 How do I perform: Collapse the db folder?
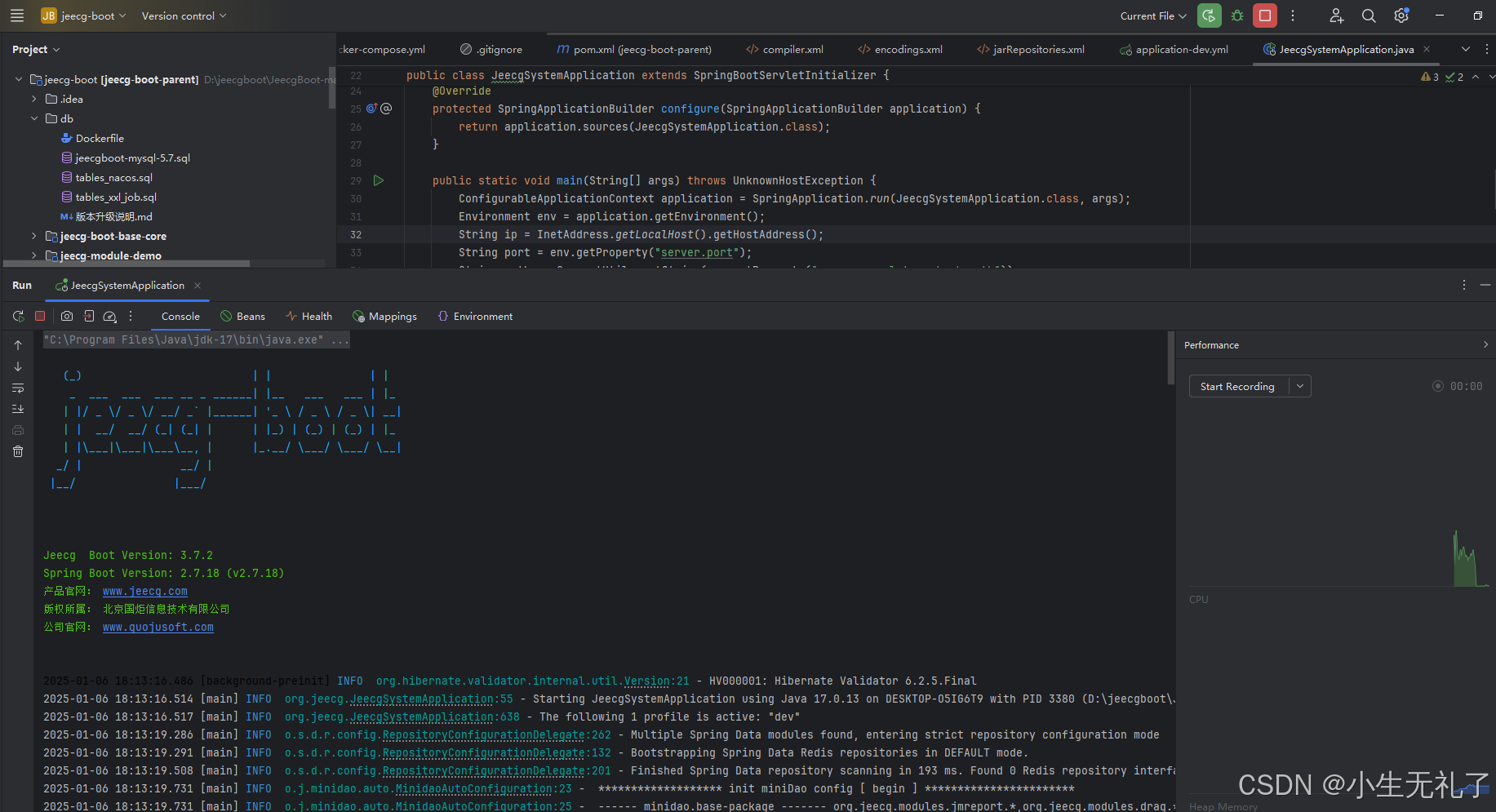click(34, 118)
